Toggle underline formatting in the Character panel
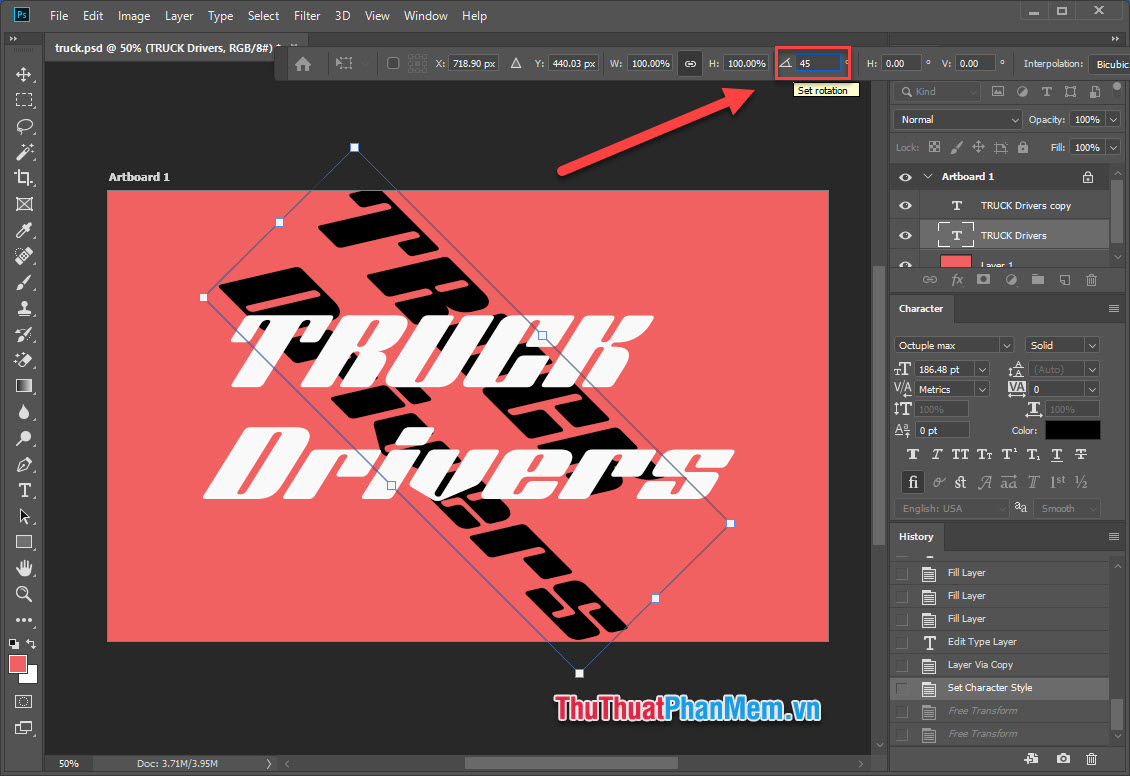Image resolution: width=1130 pixels, height=776 pixels. 1056,454
